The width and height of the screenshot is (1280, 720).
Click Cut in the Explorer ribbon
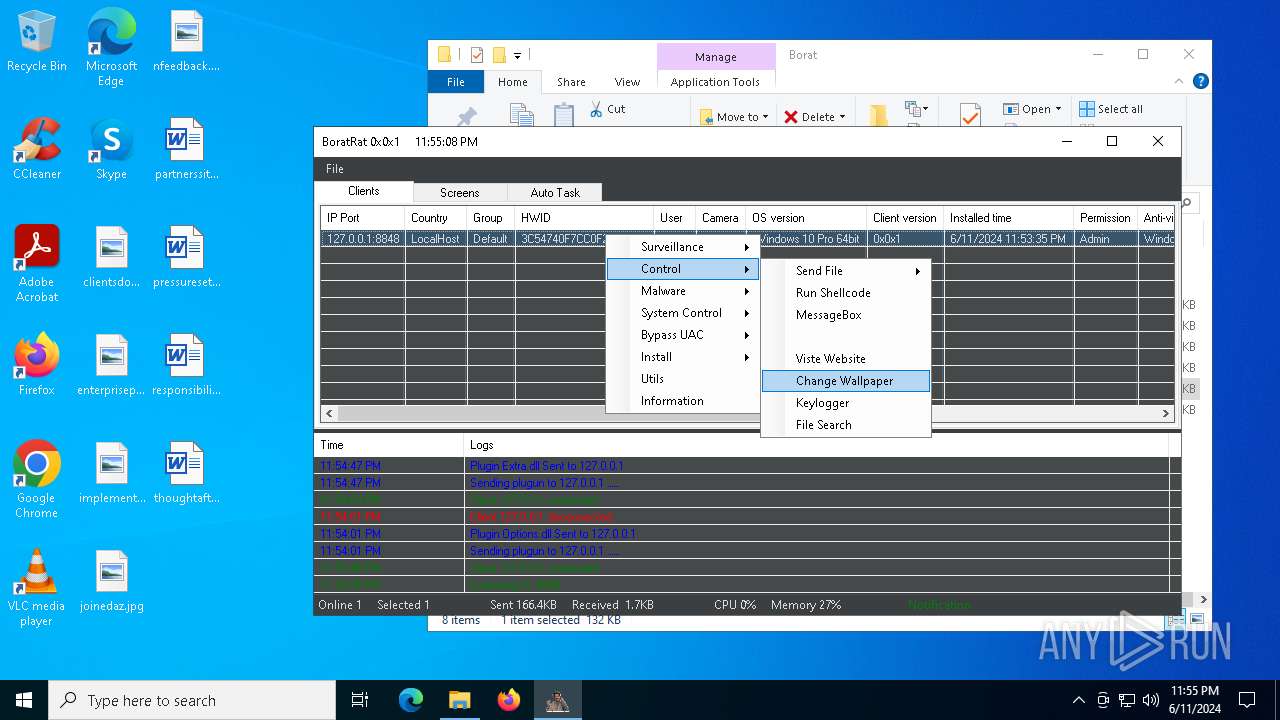[607, 109]
